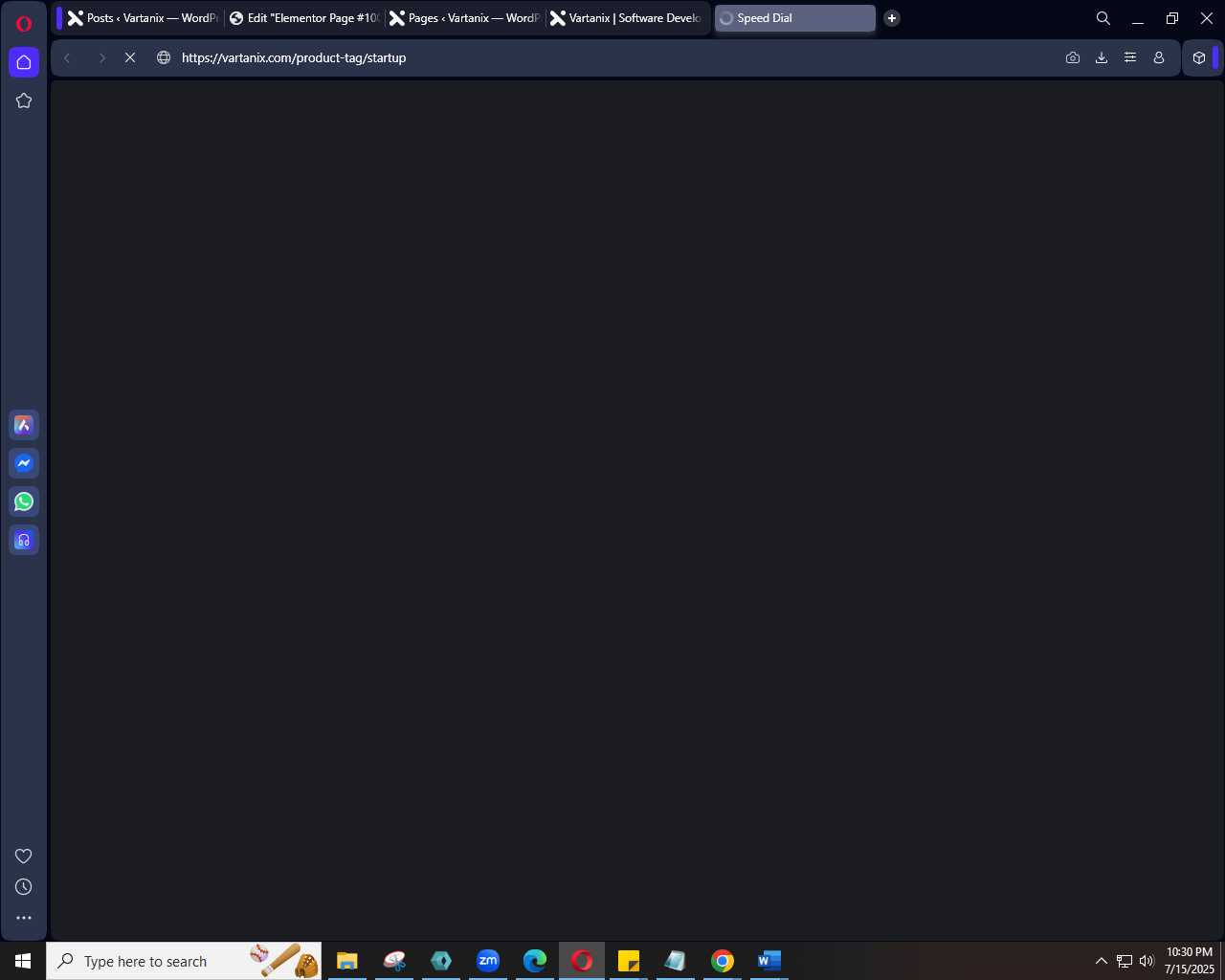The height and width of the screenshot is (980, 1225).
Task: Open the Extensions cube icon
Action: 1199,57
